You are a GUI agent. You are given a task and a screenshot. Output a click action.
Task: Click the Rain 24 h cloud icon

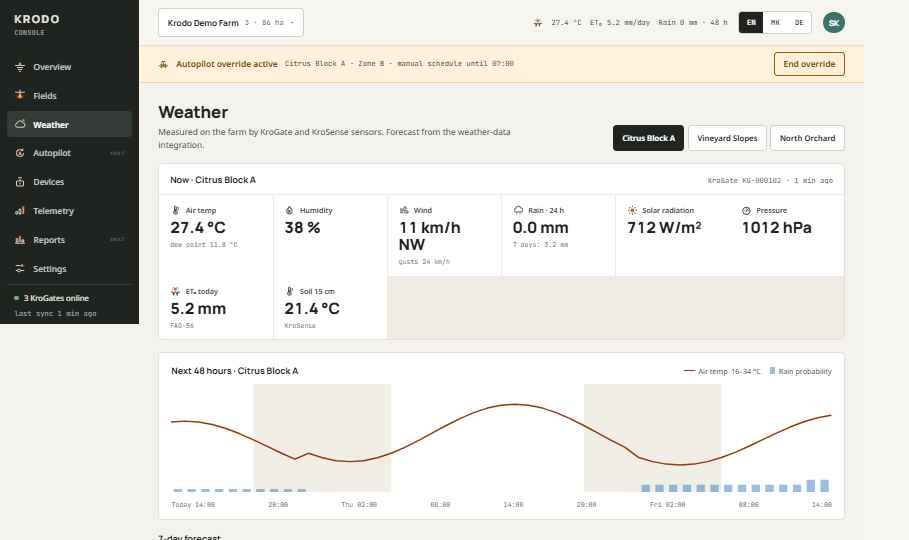518,211
